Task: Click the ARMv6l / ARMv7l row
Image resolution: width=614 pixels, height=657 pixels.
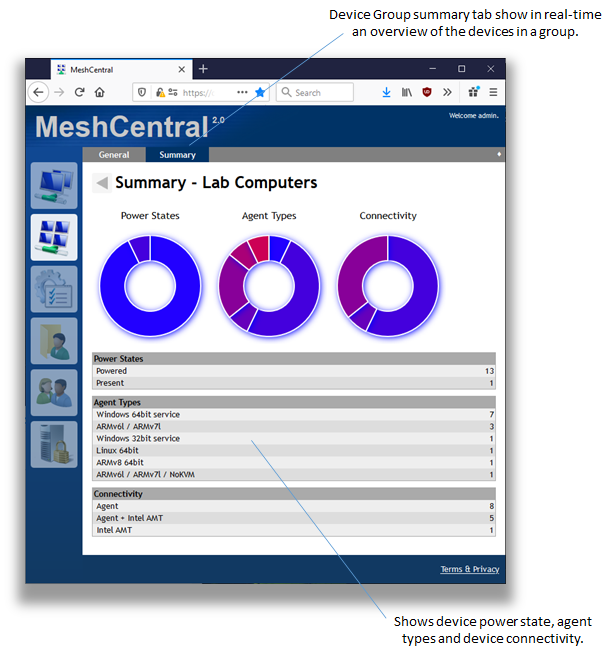Action: click(294, 427)
